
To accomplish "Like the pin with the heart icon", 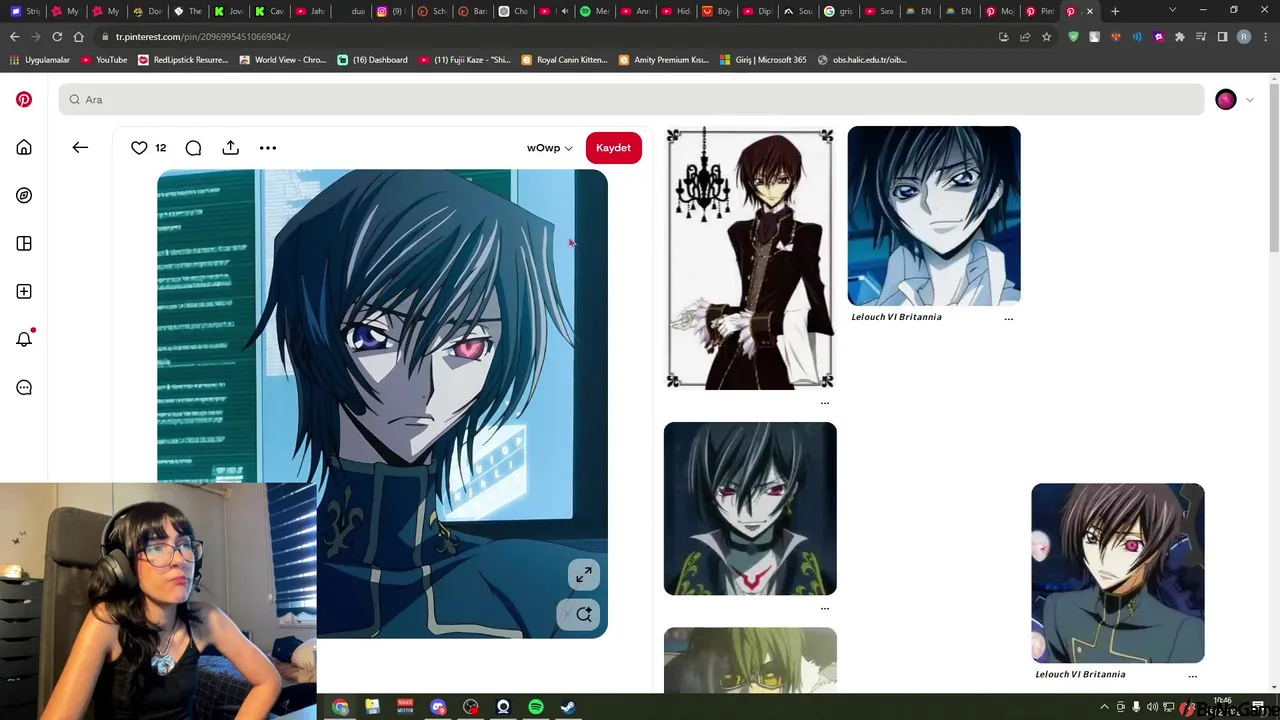I will pos(139,148).
